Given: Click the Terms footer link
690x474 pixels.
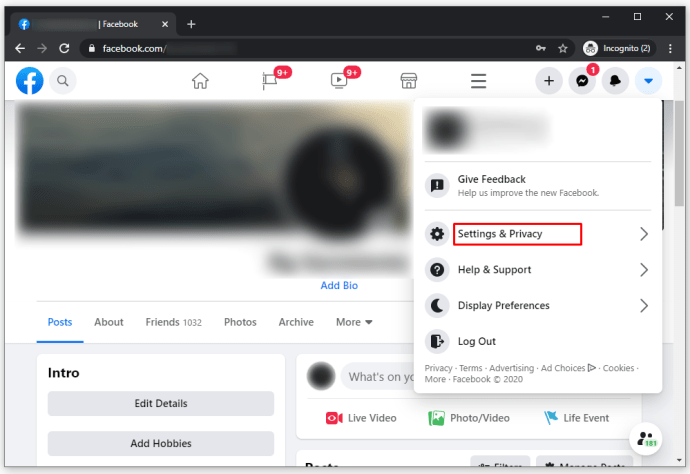Looking at the screenshot, I should click(471, 368).
